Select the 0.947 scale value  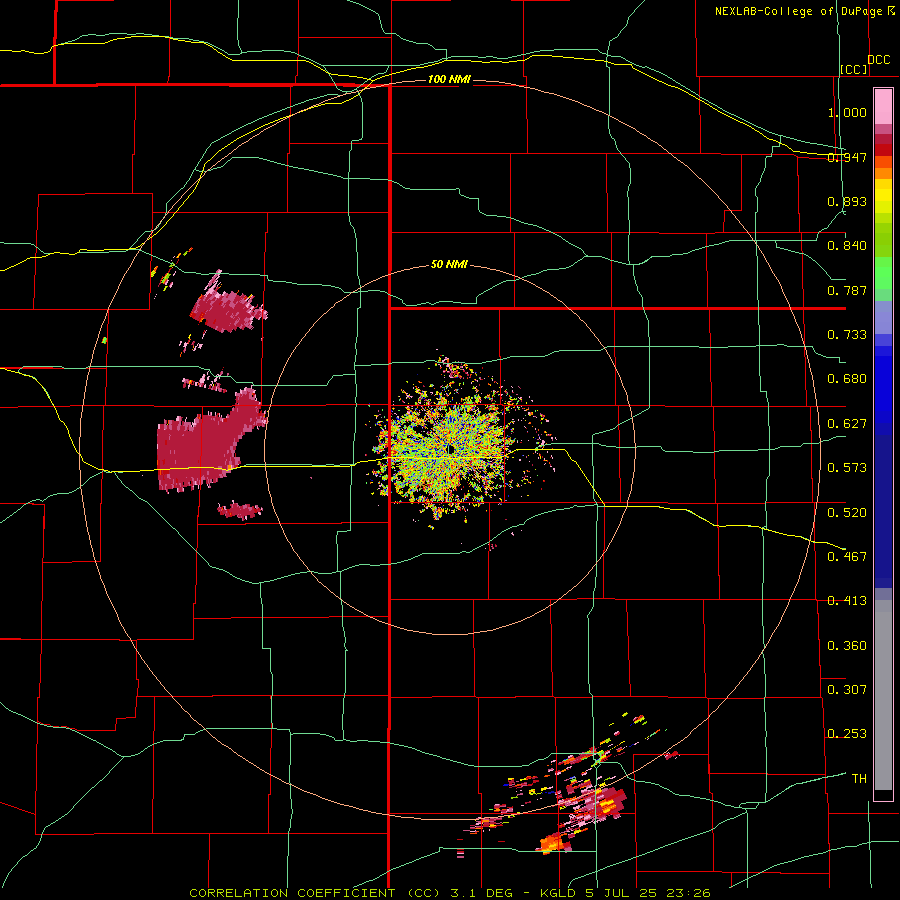tap(847, 157)
